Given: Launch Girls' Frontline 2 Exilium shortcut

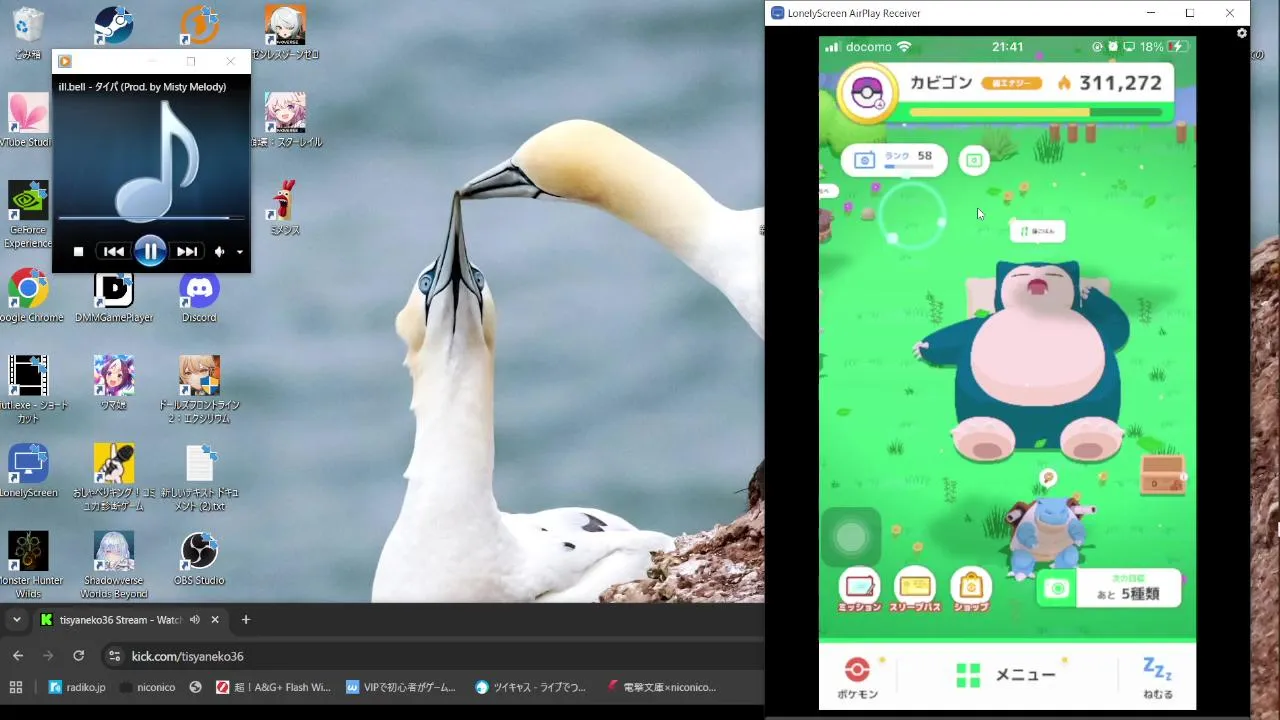Looking at the screenshot, I should point(199,389).
